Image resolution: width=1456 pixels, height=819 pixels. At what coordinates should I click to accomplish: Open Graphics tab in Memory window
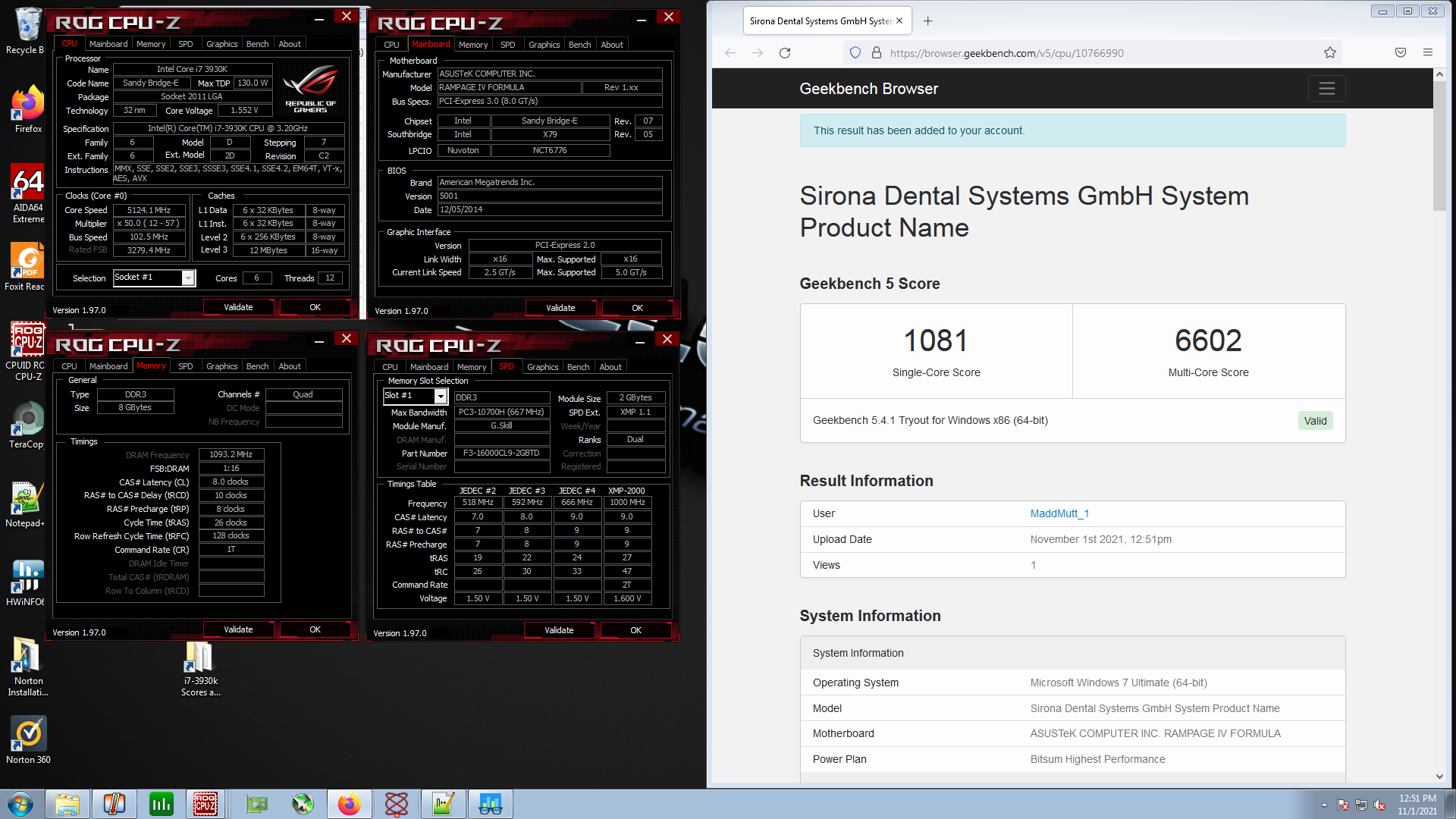[x=221, y=366]
